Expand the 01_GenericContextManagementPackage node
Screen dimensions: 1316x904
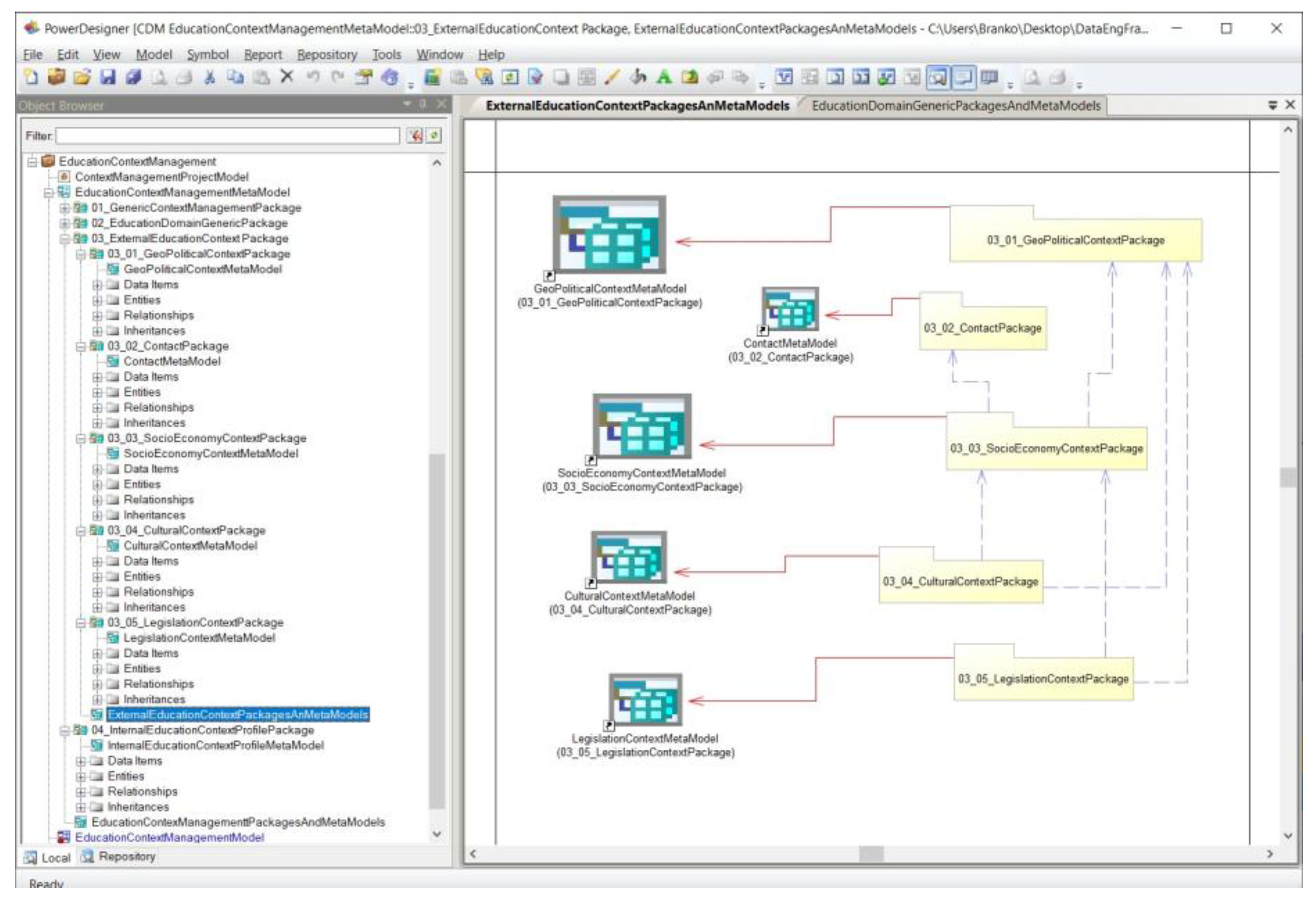[x=65, y=208]
